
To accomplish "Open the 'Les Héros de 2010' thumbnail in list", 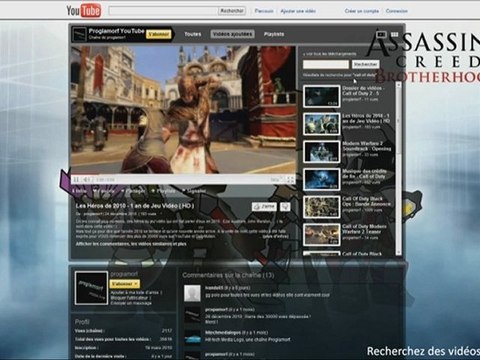I will [321, 124].
